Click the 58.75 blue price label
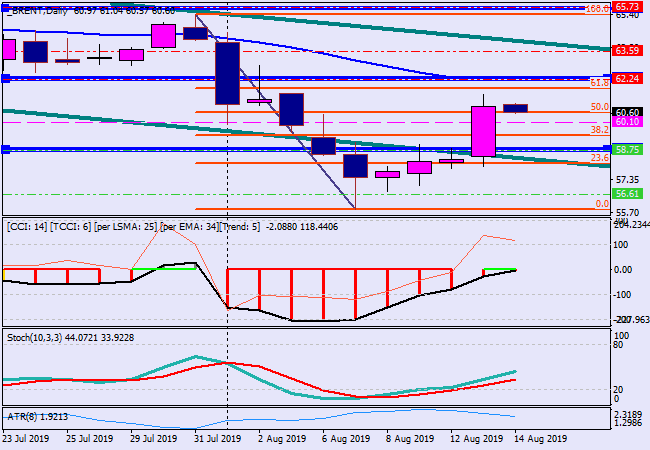Screen dimensions: 650x450 coord(627,149)
